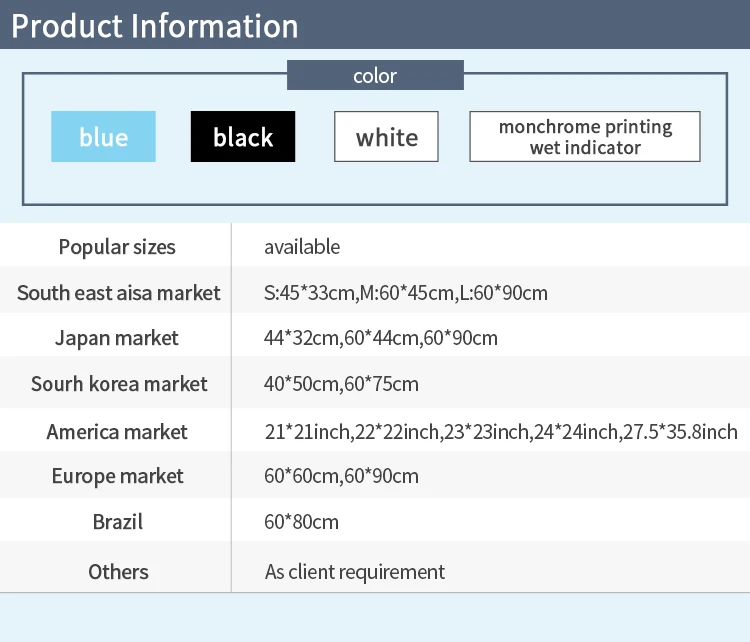Click the Japan market row label

click(x=117, y=338)
